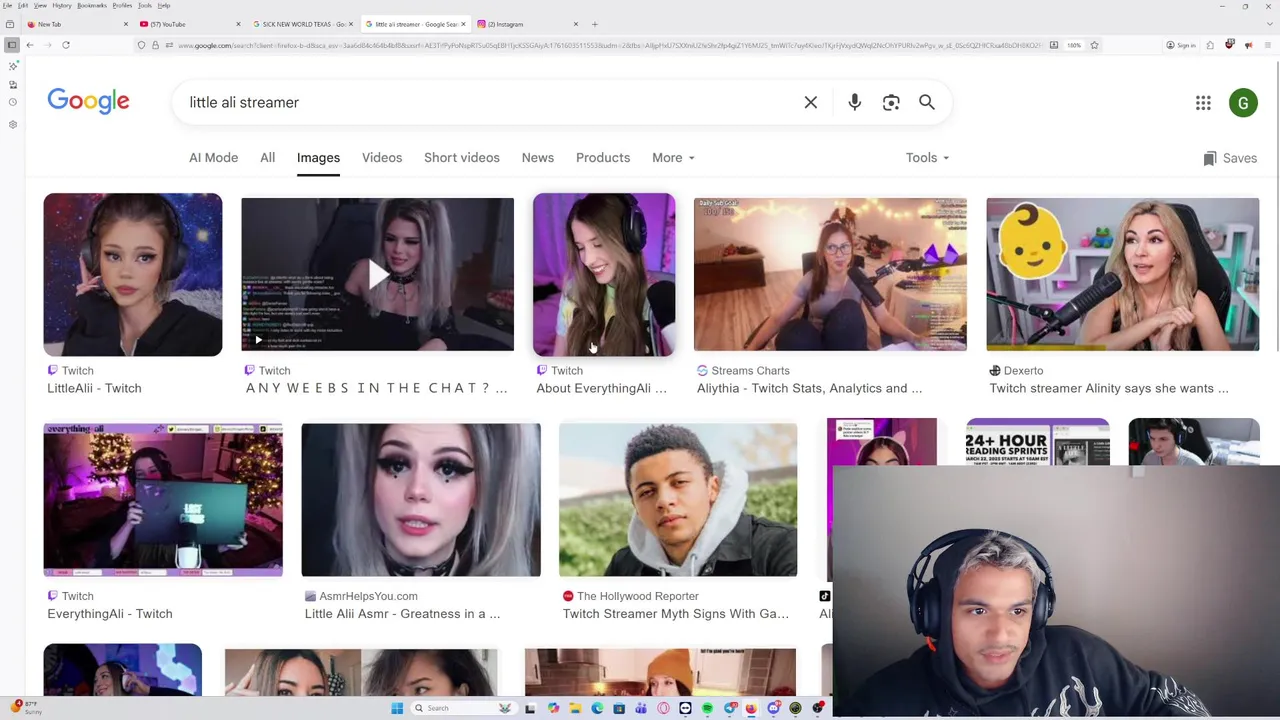The height and width of the screenshot is (720, 1280).
Task: Open the Profiles menu
Action: 122,5
